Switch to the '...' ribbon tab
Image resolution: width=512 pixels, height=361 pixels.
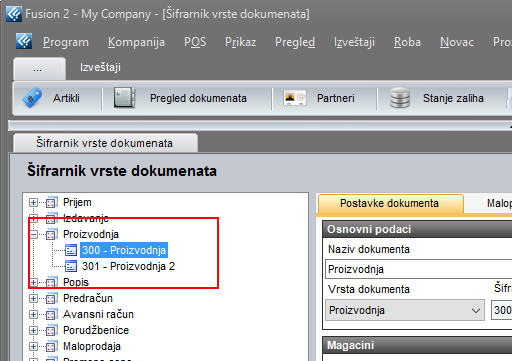coord(39,69)
